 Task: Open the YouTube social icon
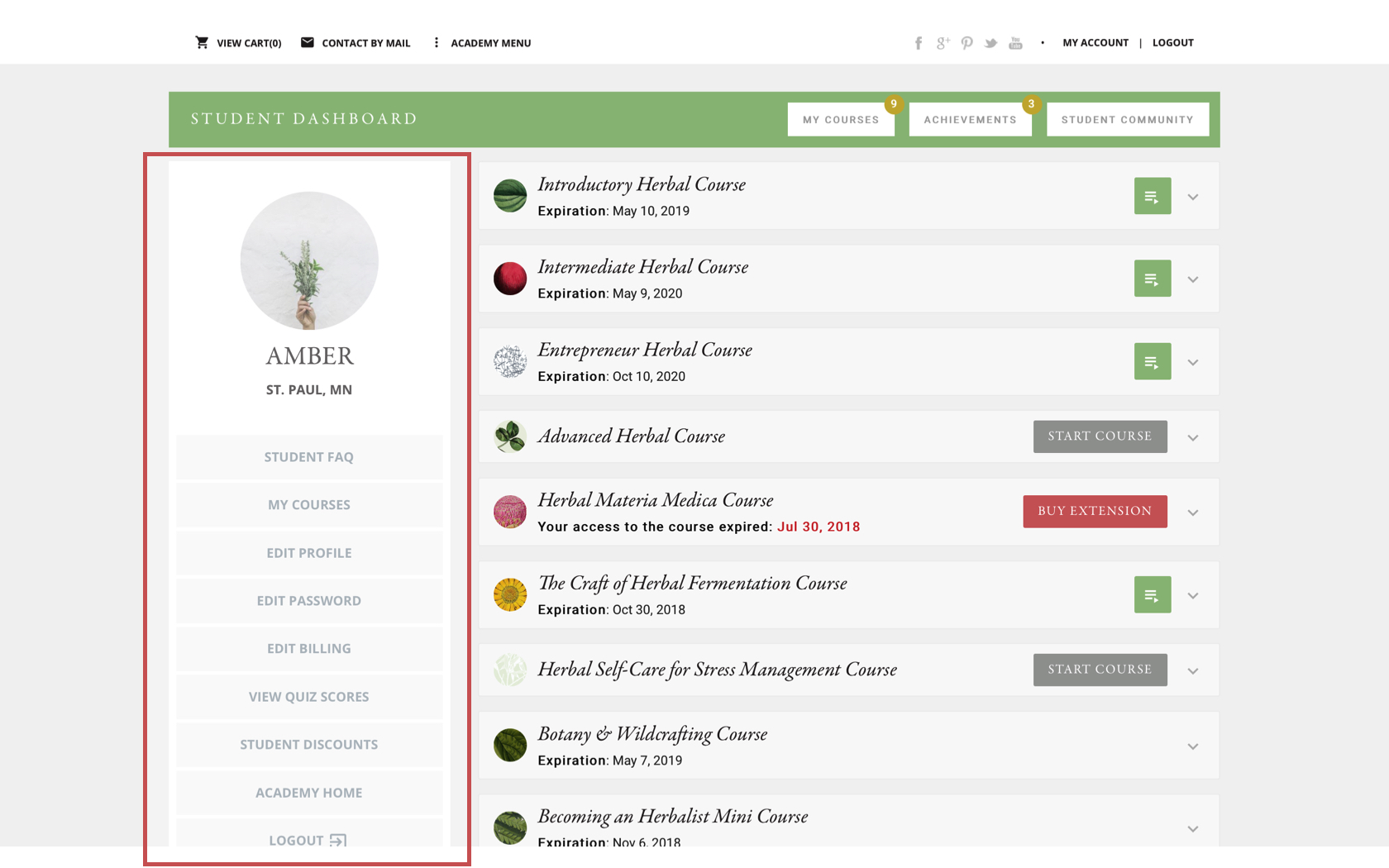[x=1015, y=43]
